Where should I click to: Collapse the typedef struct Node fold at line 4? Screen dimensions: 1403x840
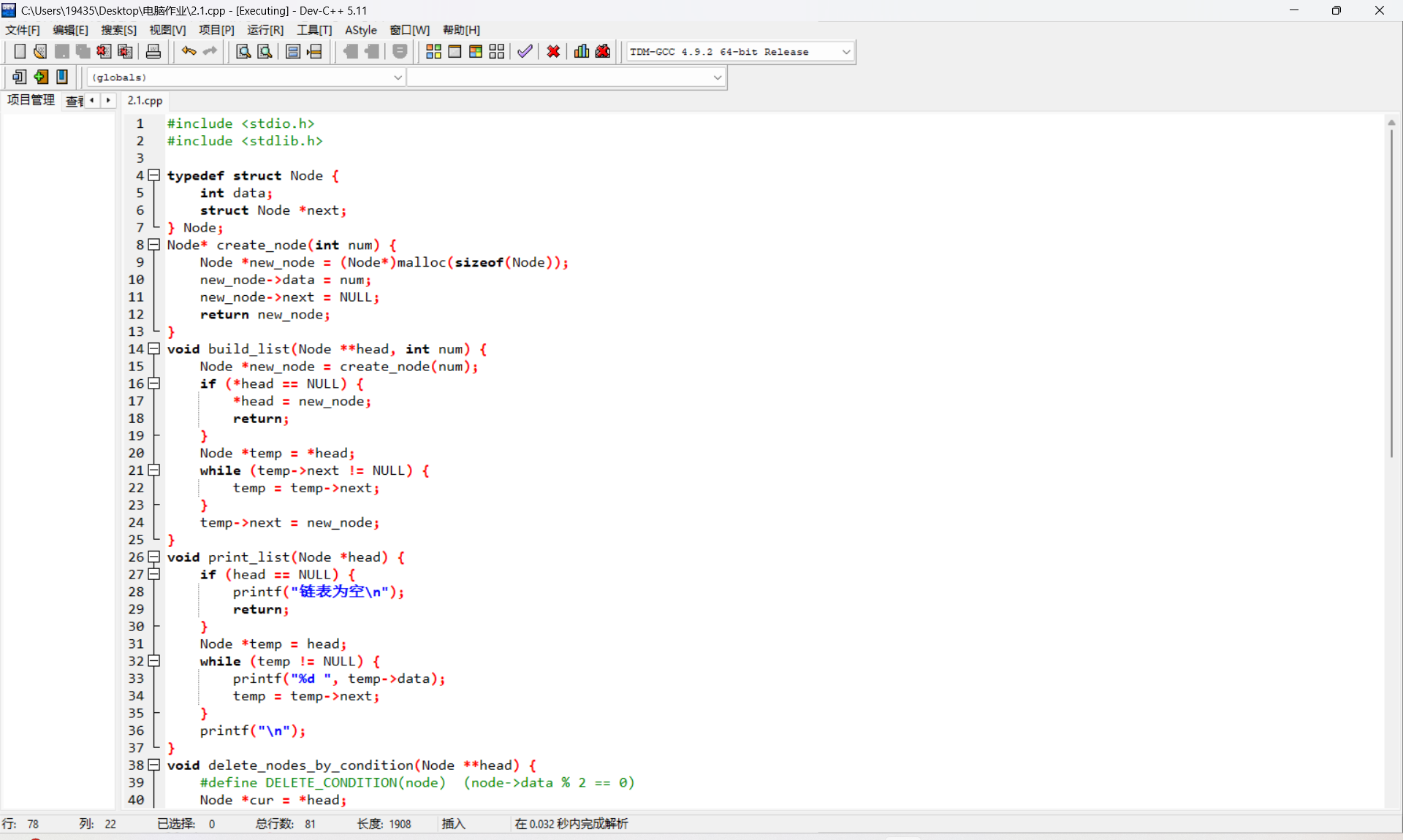click(154, 175)
